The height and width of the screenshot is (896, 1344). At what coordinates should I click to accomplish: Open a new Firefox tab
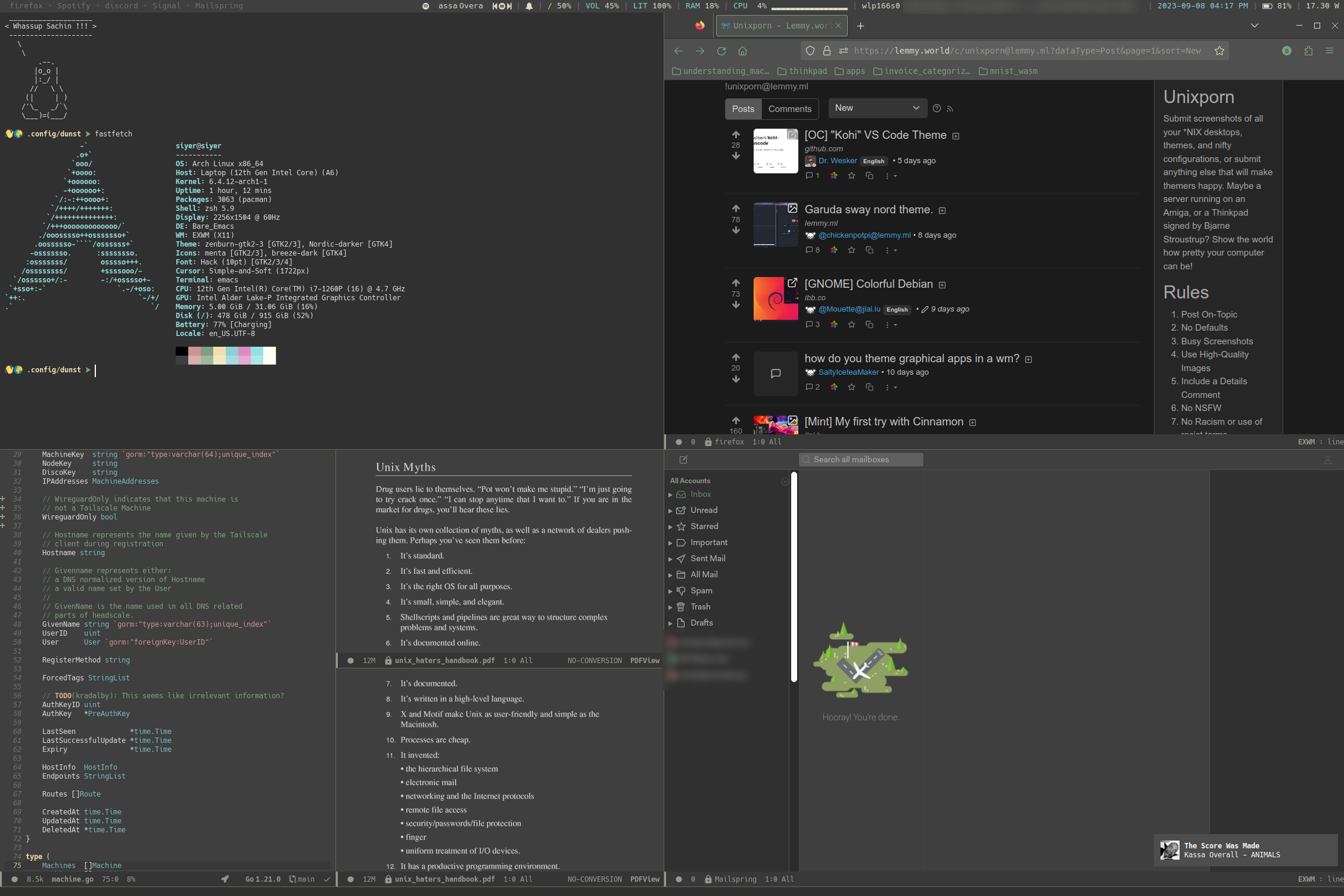[x=860, y=26]
